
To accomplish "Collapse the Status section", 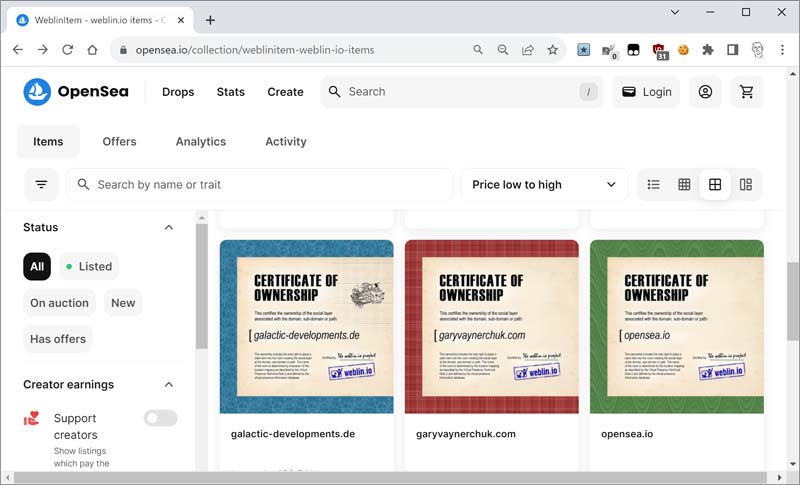I will point(169,227).
